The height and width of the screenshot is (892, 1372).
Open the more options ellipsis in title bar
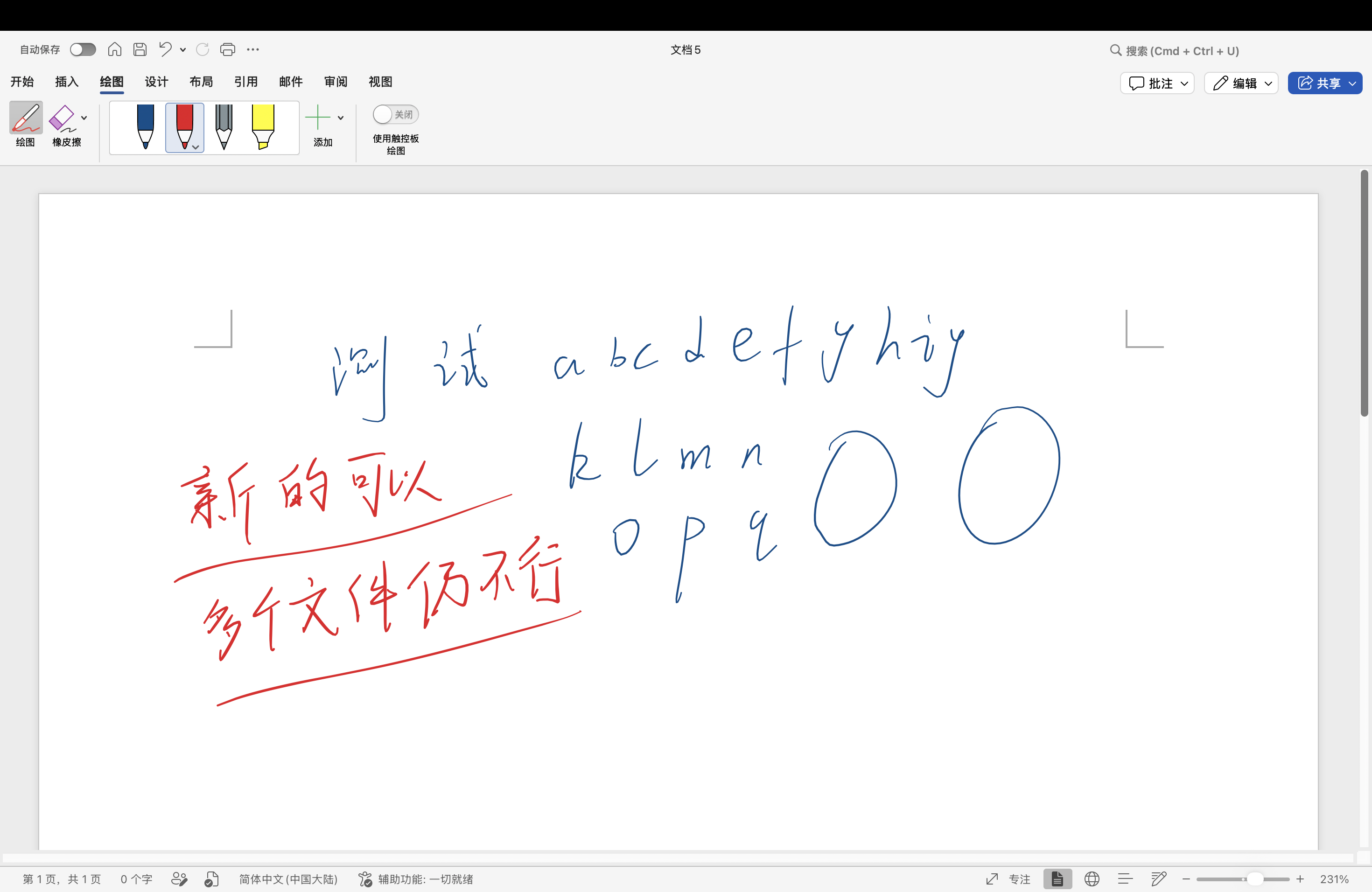[252, 49]
